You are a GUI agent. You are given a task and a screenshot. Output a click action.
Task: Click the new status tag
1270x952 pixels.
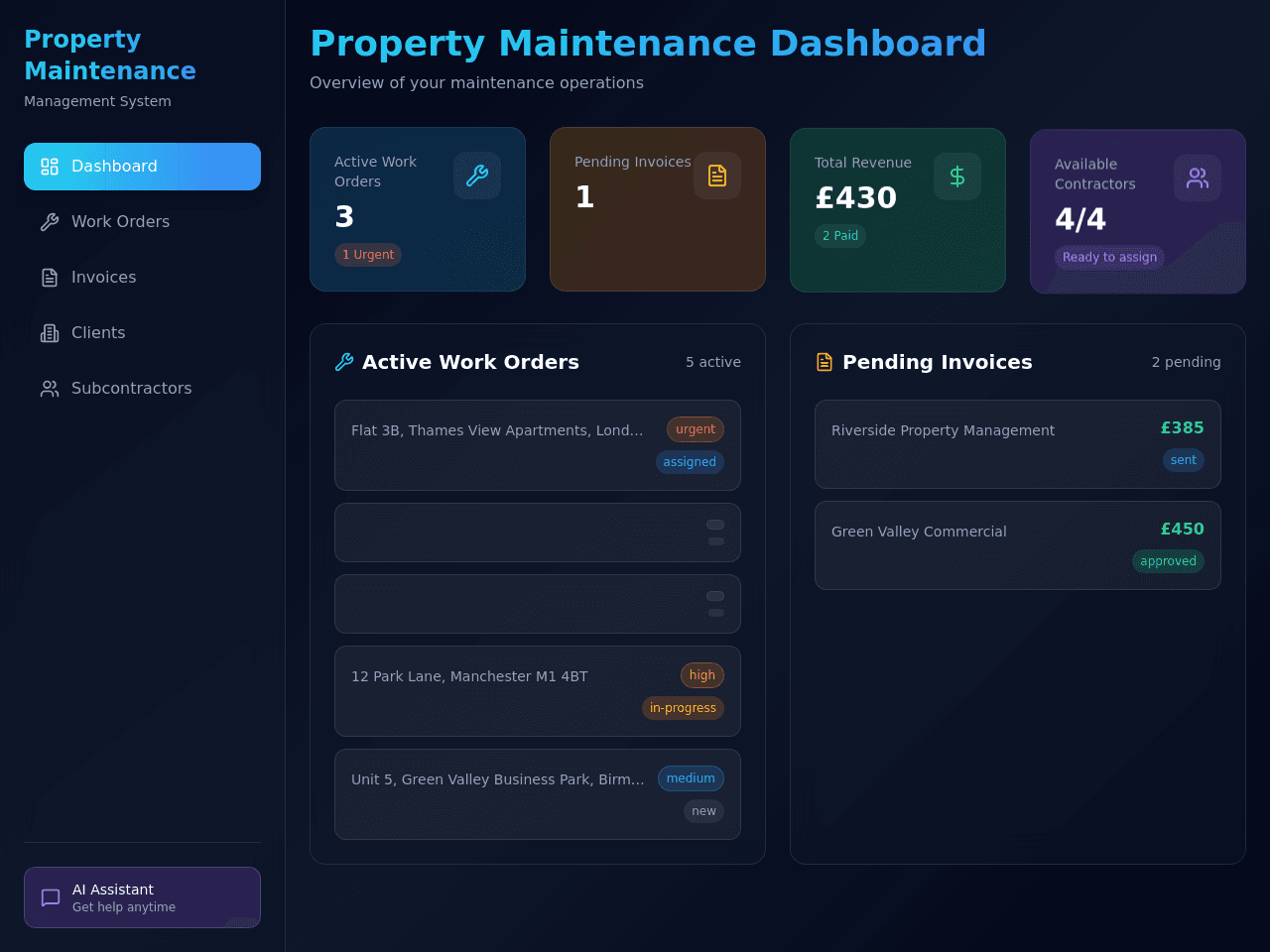point(703,811)
